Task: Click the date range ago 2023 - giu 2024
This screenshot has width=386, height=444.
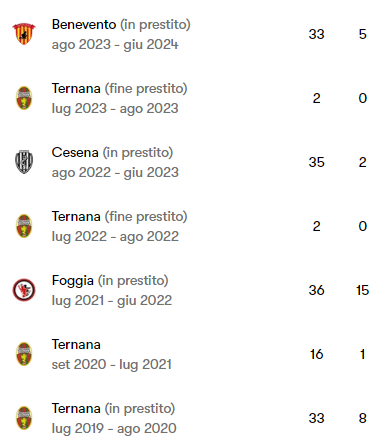Action: 115,45
